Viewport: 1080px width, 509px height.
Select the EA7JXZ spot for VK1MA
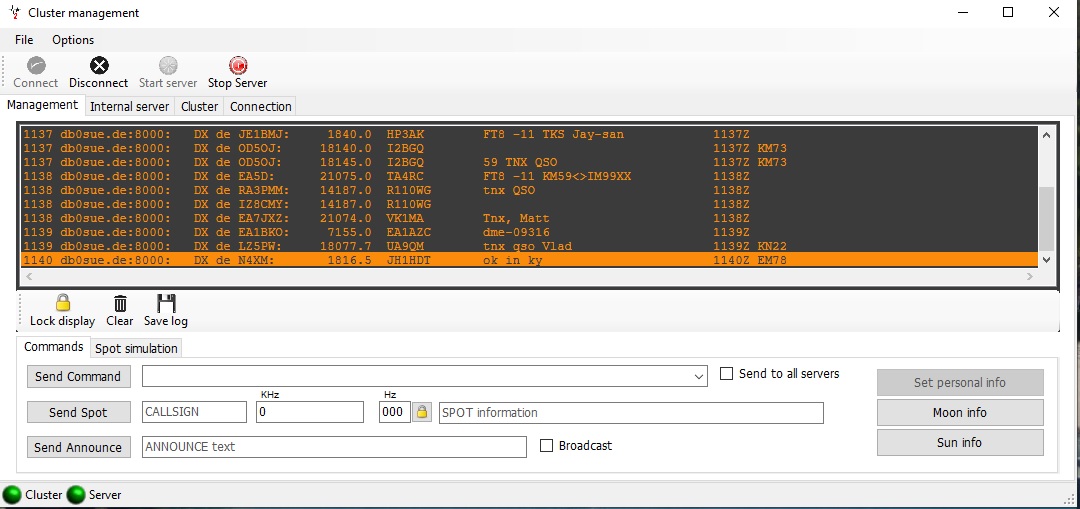coord(529,218)
